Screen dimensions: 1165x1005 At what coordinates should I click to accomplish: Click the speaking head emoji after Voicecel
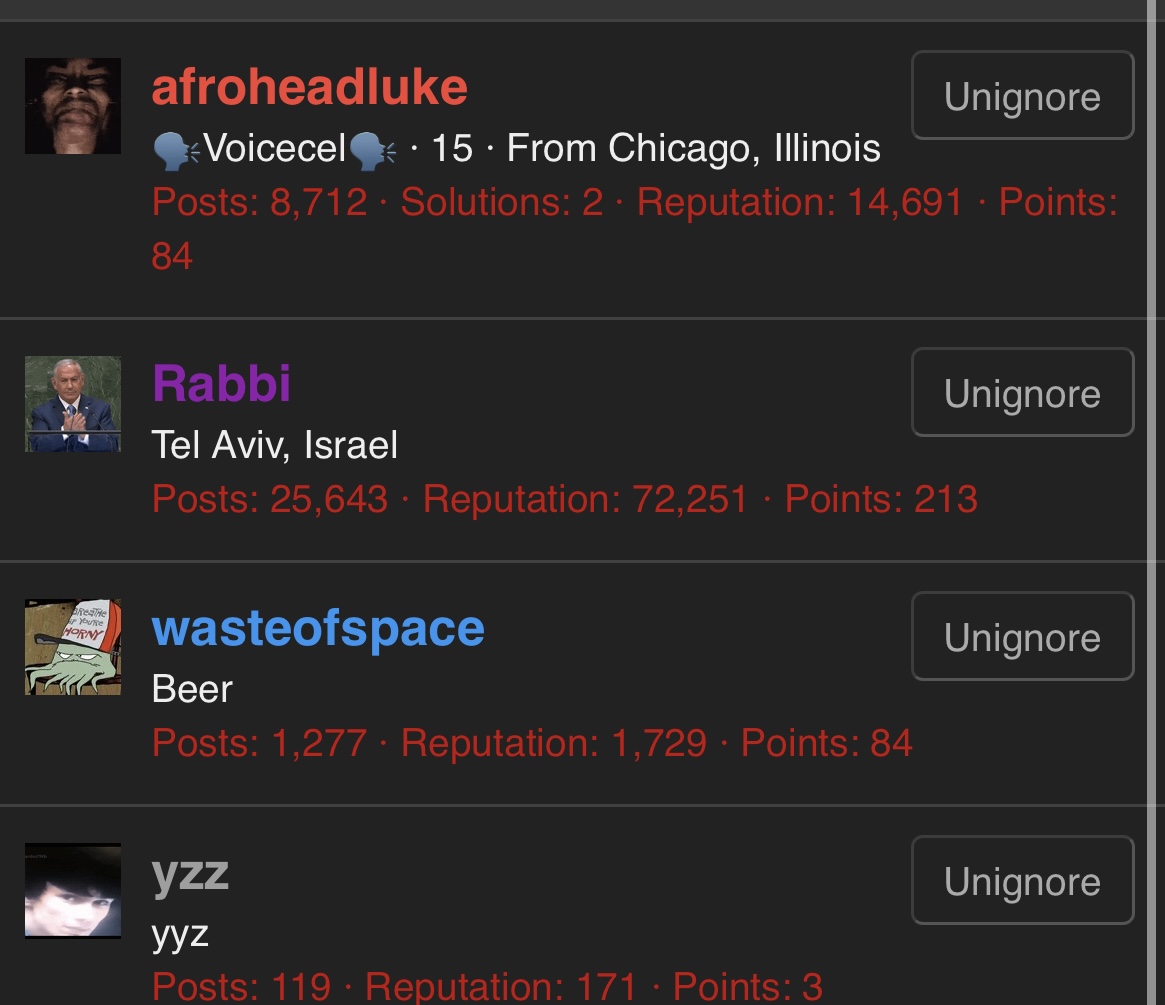tap(373, 150)
